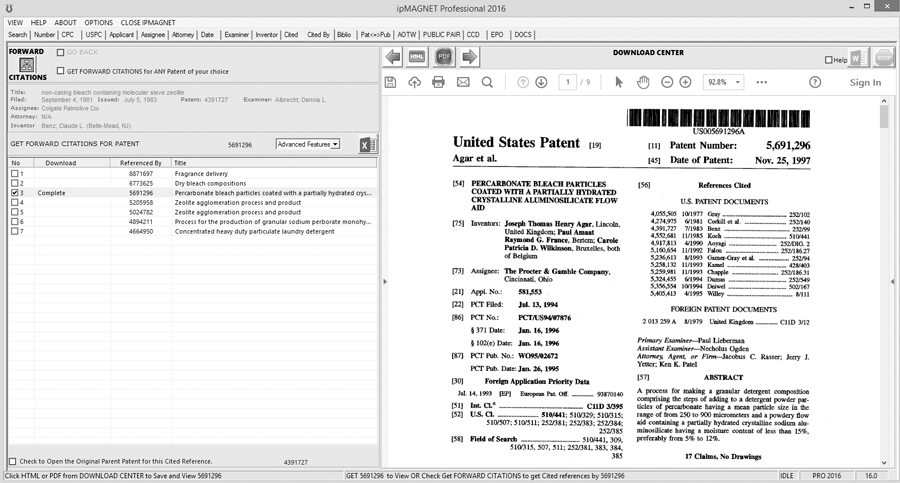Image resolution: width=900 pixels, height=483 pixels.
Task: Switch to the CPC tab
Action: tap(68, 34)
